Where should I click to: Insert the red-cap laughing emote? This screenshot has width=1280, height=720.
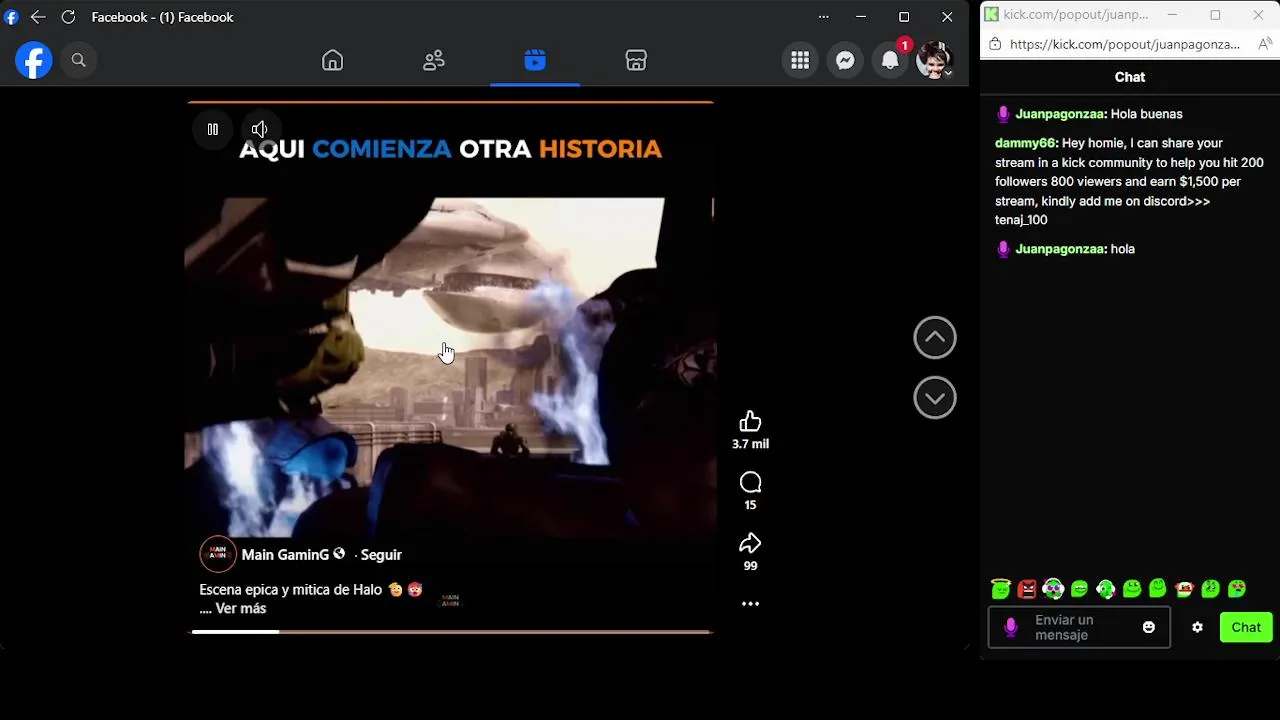point(1184,589)
